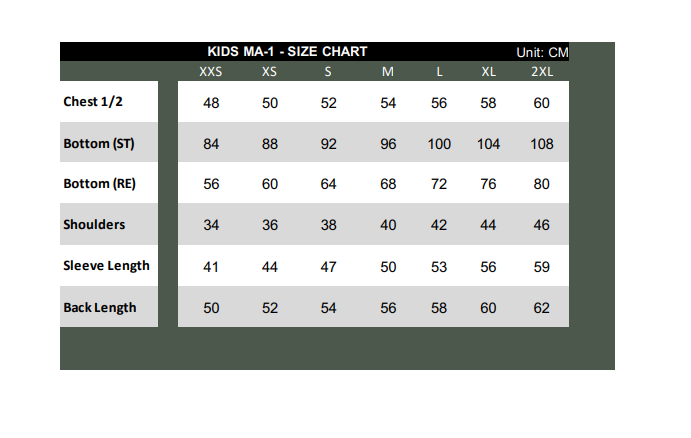The width and height of the screenshot is (691, 438).
Task: Select the Bottom (RE) value for size M
Action: coord(388,185)
